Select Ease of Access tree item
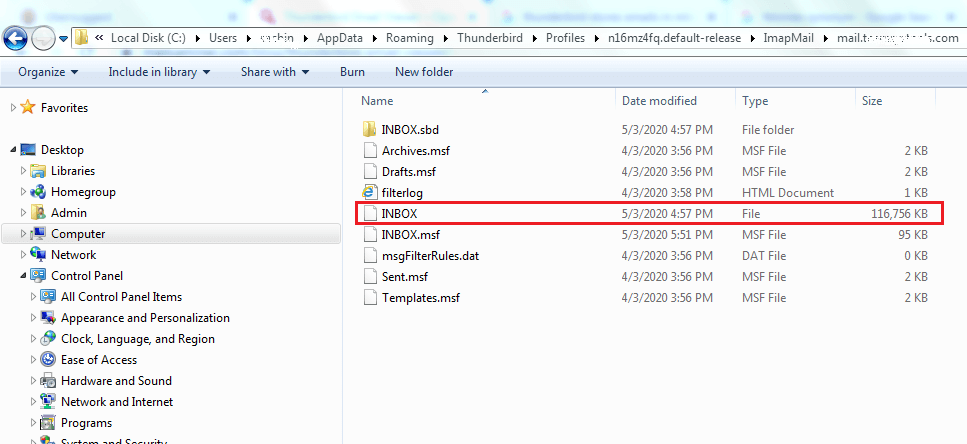The height and width of the screenshot is (444, 967). [99, 360]
